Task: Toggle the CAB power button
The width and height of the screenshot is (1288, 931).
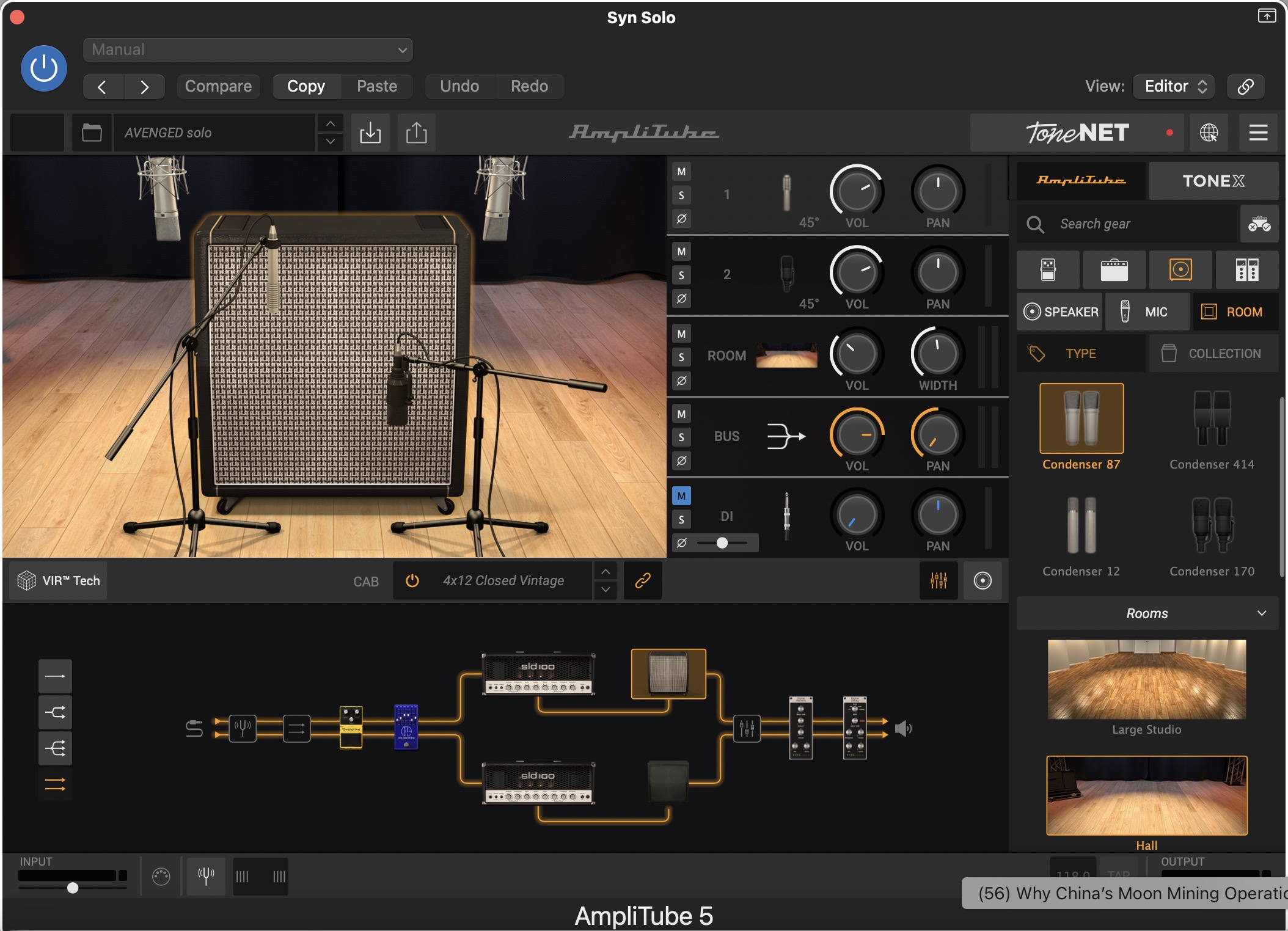Action: (412, 581)
